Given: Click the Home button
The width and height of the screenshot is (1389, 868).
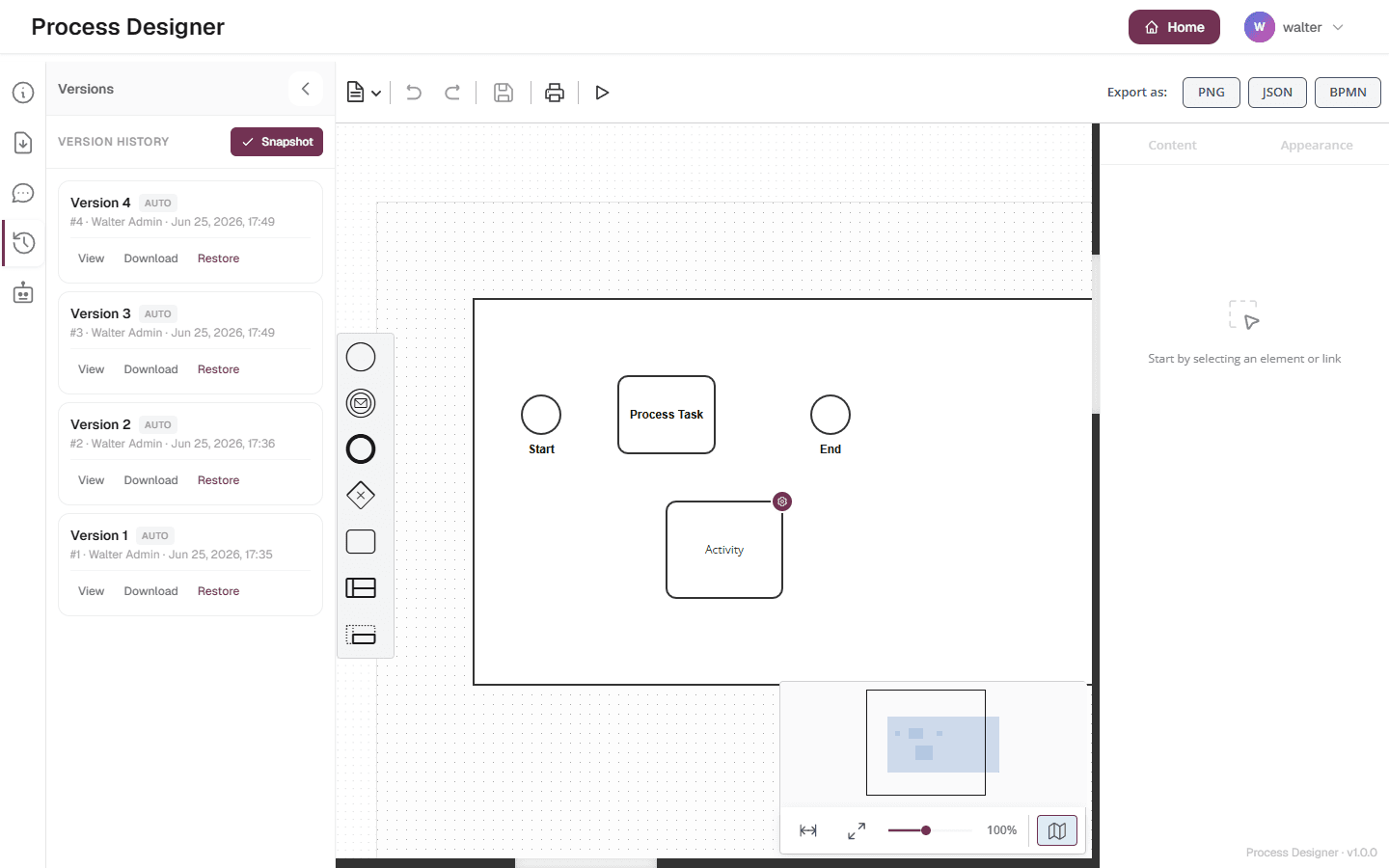Looking at the screenshot, I should click(1174, 27).
